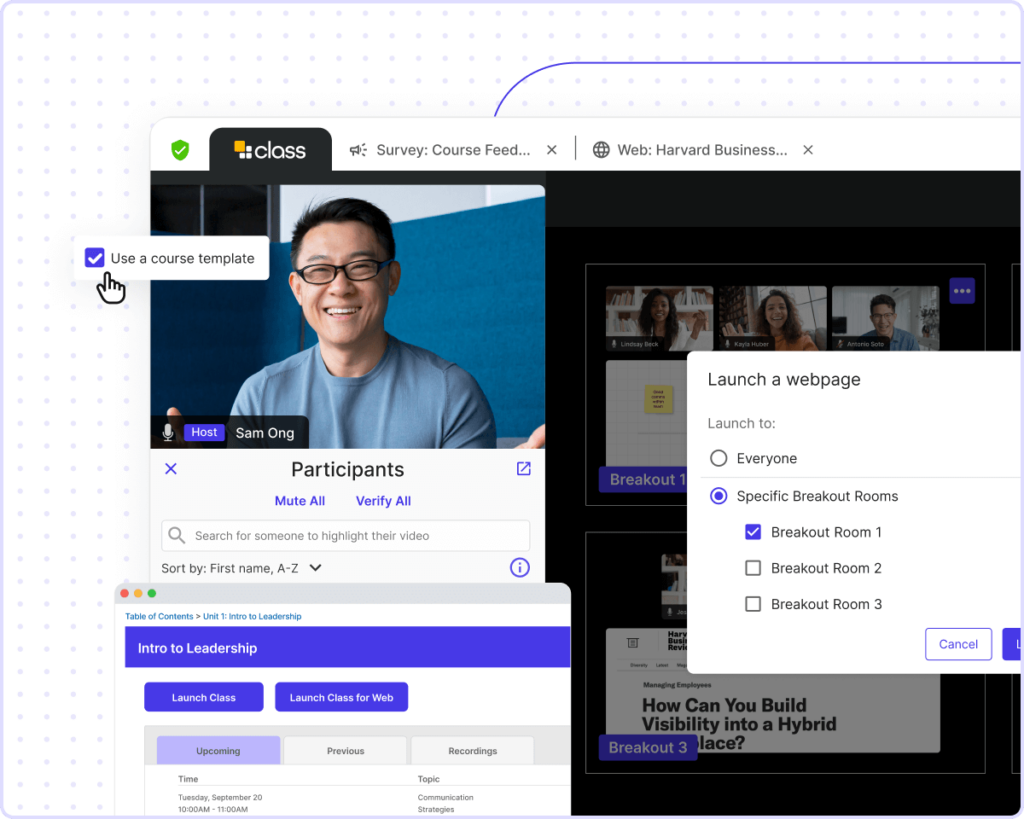Click the participant search input field

click(x=345, y=535)
